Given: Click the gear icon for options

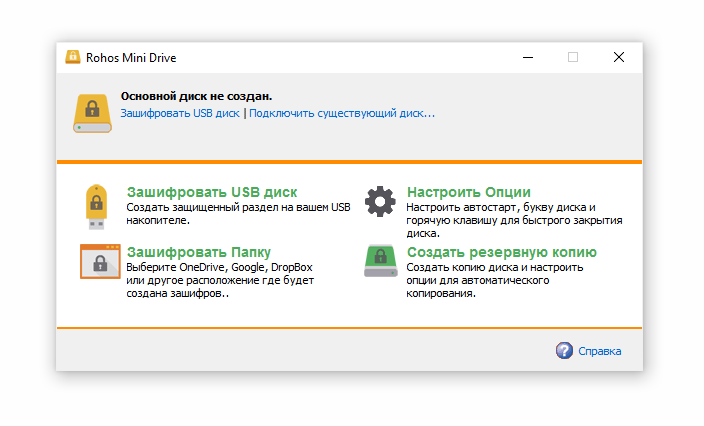Looking at the screenshot, I should 380,202.
